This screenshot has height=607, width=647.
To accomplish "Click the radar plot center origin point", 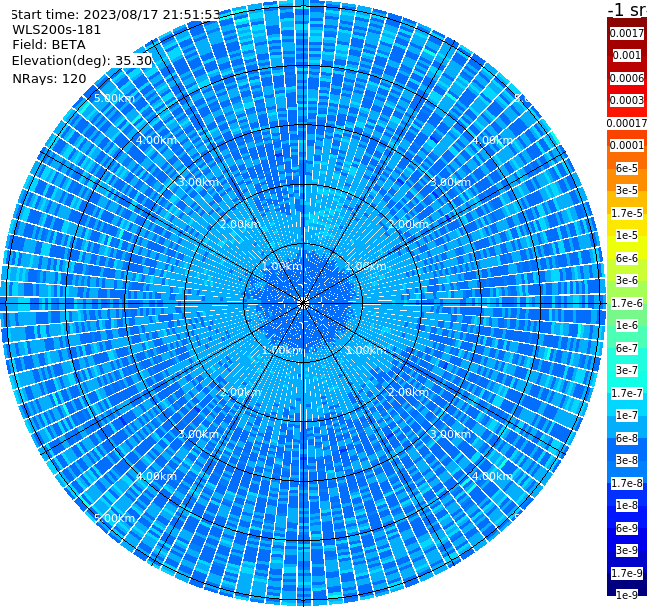I will (x=303, y=303).
